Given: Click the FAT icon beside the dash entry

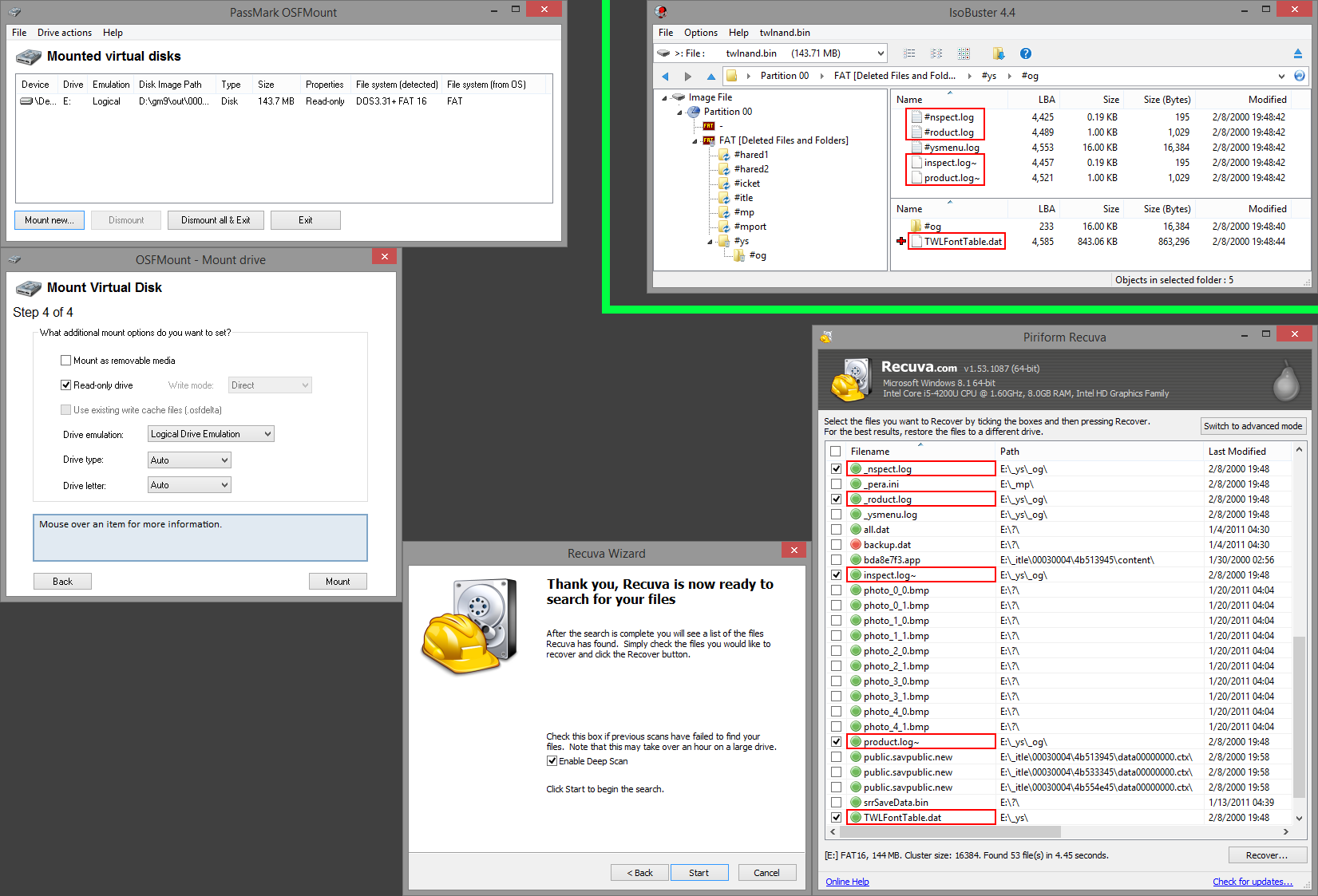Looking at the screenshot, I should [x=709, y=126].
